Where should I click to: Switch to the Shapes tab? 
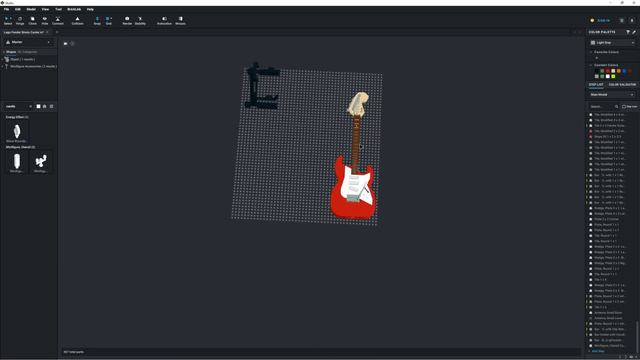(x=11, y=52)
